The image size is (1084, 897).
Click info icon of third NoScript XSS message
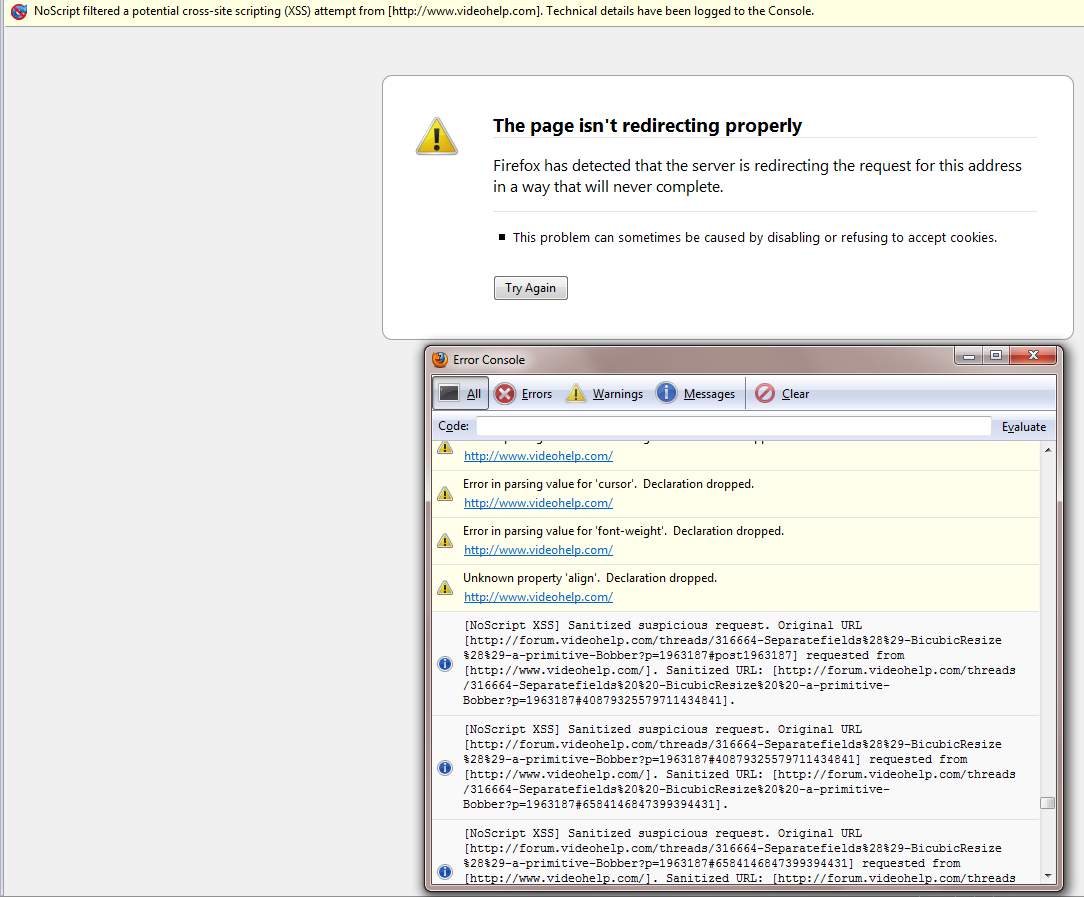[445, 871]
